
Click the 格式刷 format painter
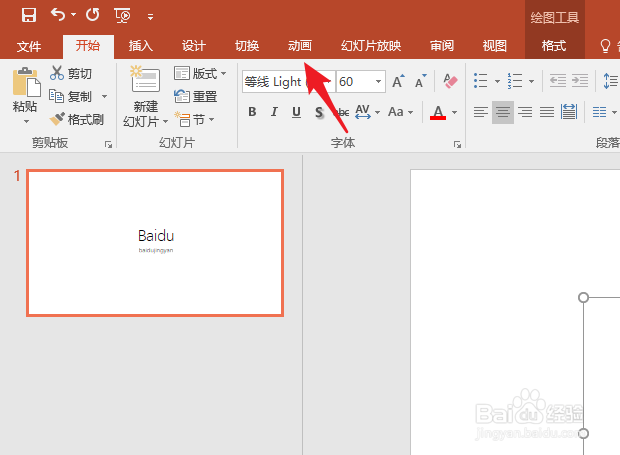(x=76, y=119)
